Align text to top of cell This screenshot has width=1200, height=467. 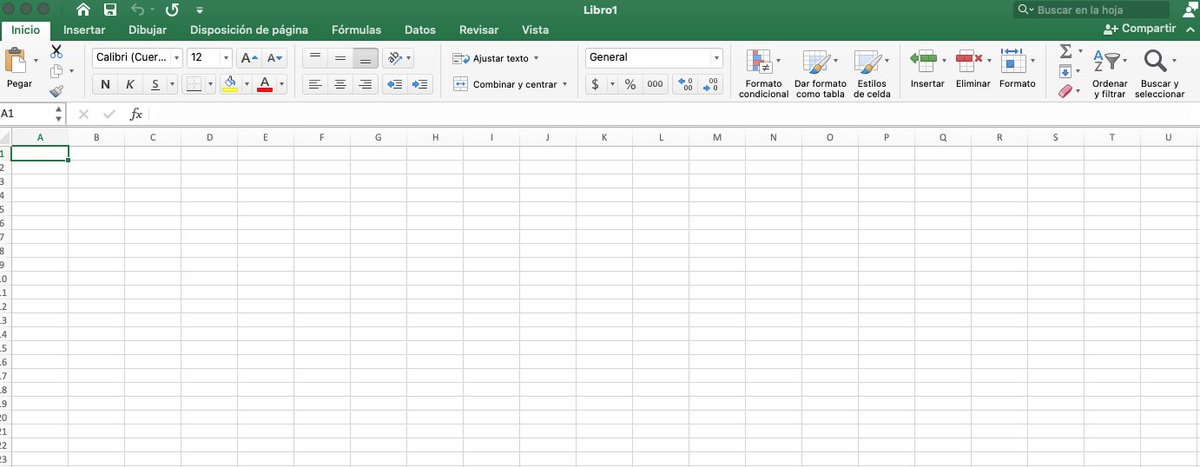click(x=314, y=58)
